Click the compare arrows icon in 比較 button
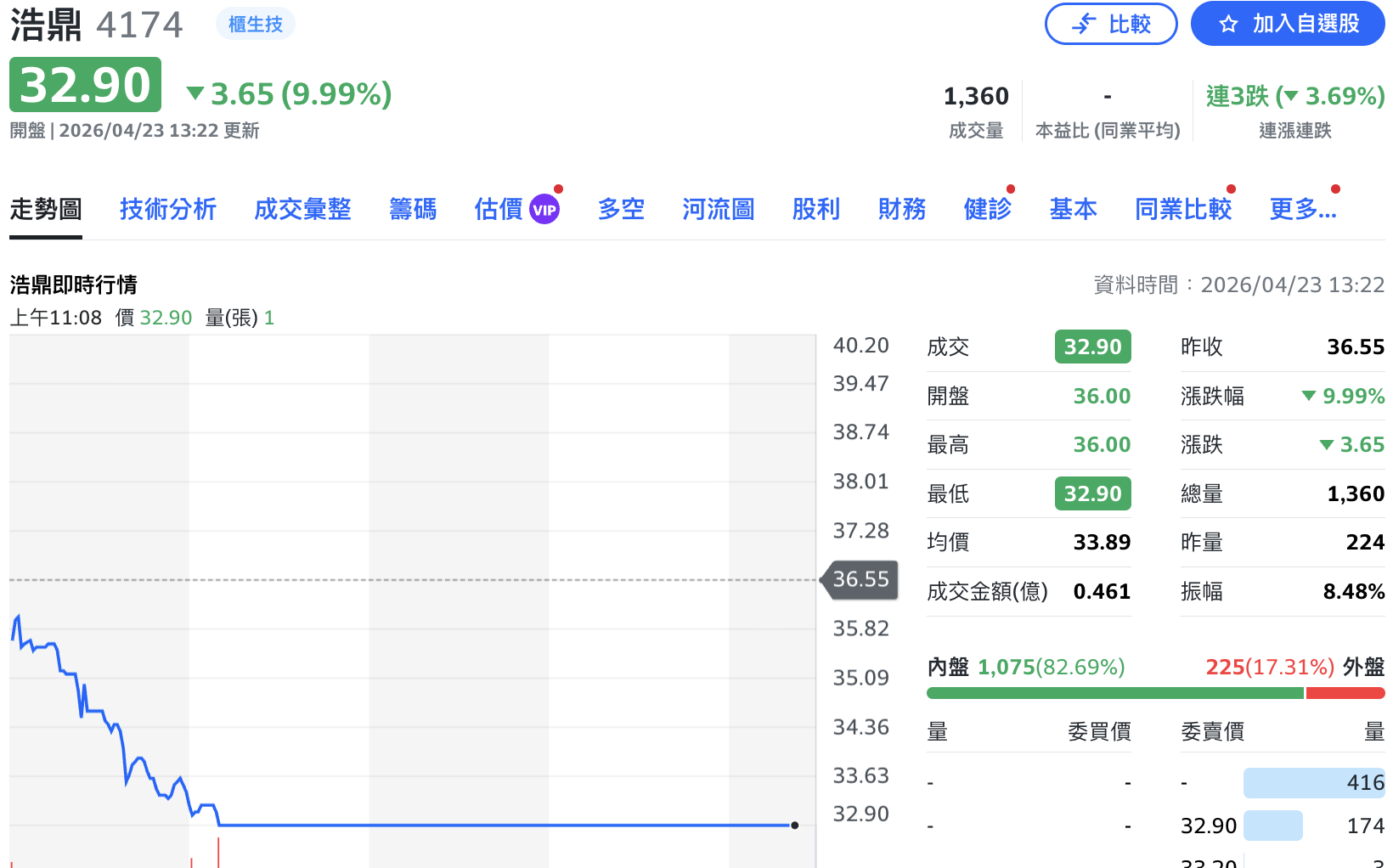1393x868 pixels. [x=1085, y=24]
